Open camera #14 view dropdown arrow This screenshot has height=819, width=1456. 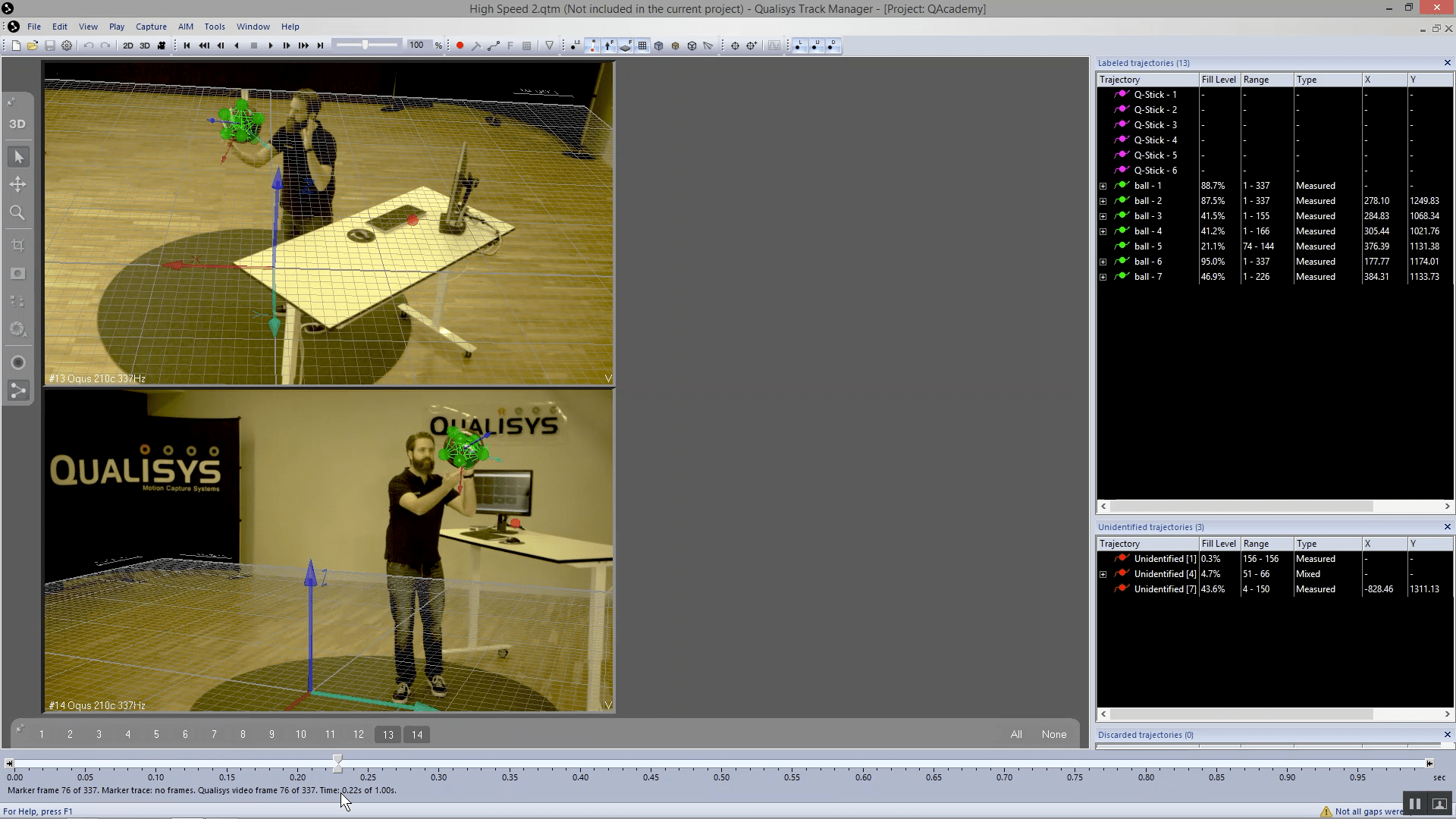click(608, 704)
